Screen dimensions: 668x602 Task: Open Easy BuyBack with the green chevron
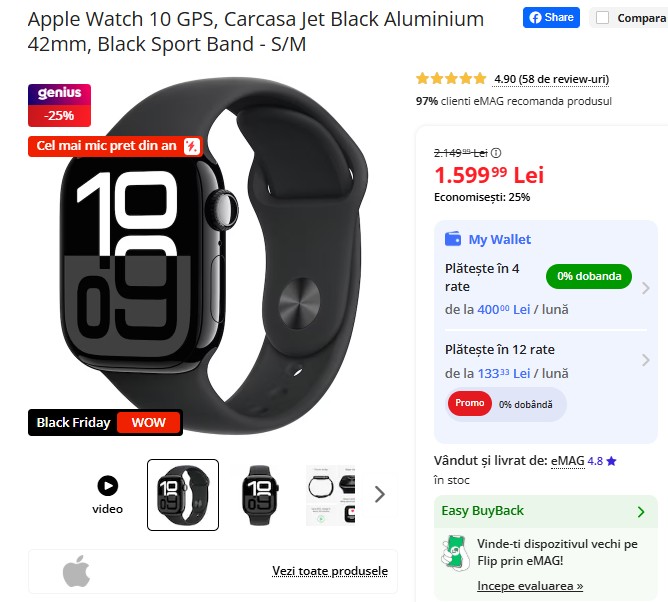pyautogui.click(x=641, y=512)
